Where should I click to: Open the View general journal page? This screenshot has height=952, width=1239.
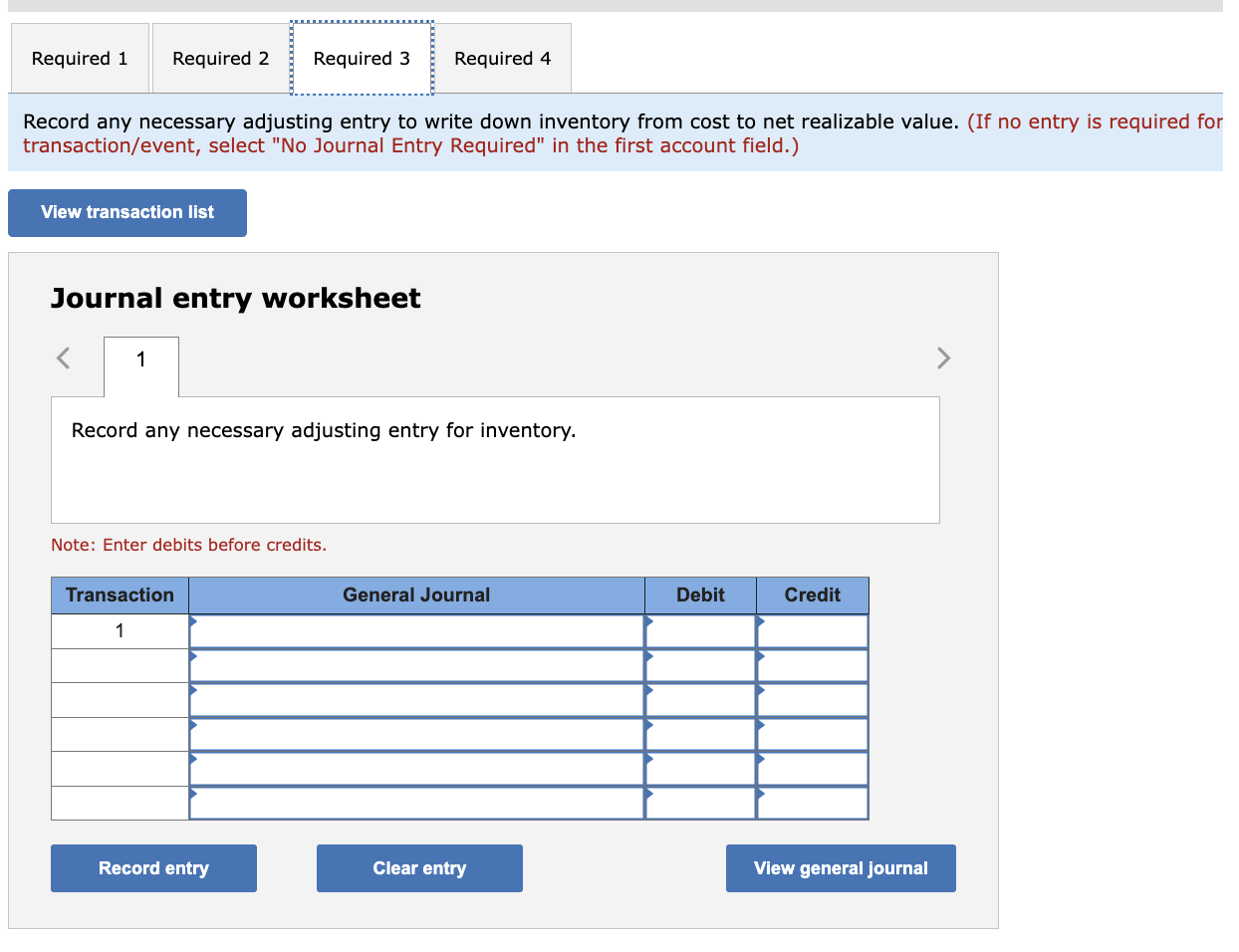(841, 867)
